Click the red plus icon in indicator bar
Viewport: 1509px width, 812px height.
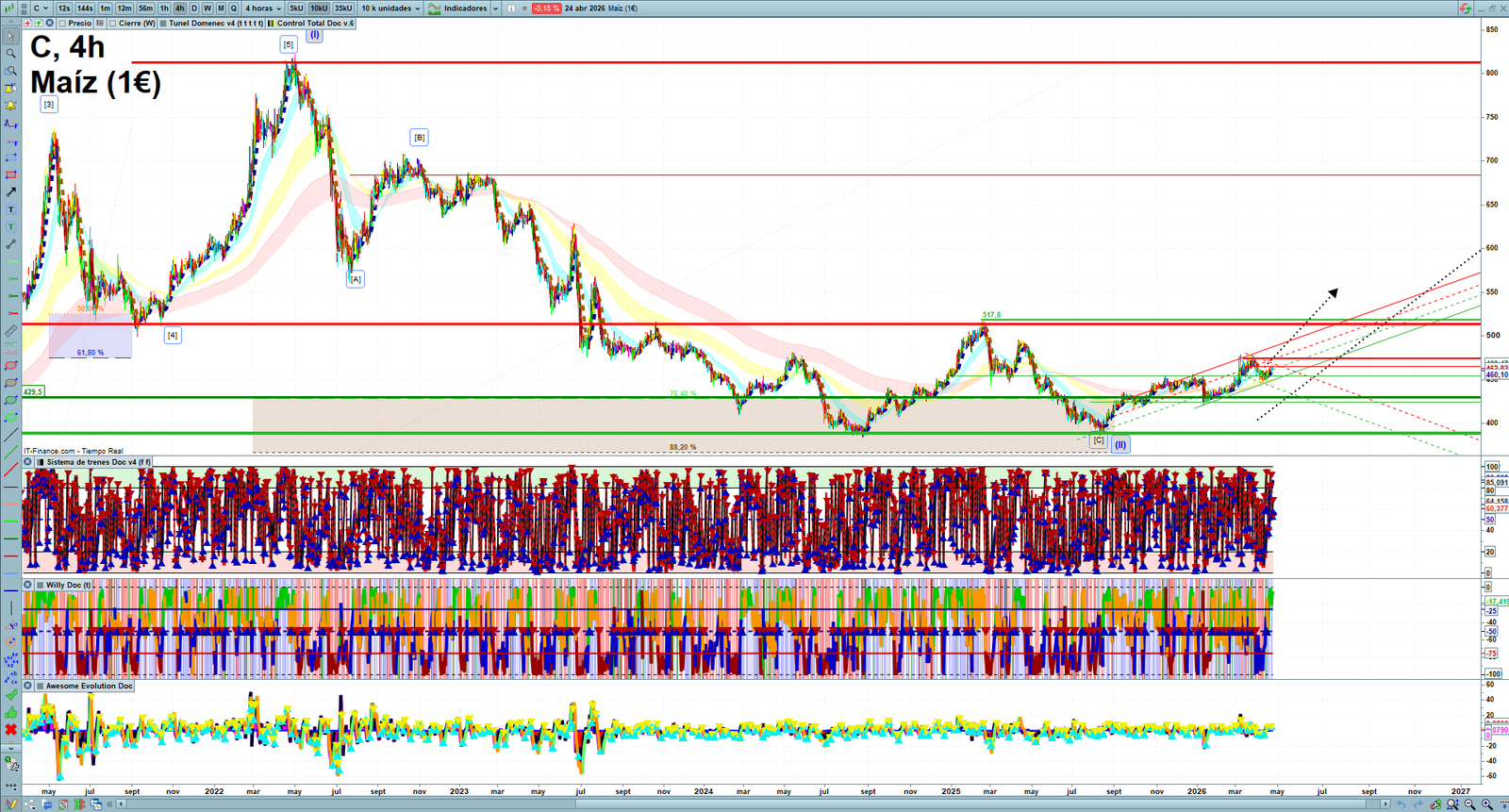pyautogui.click(x=28, y=24)
